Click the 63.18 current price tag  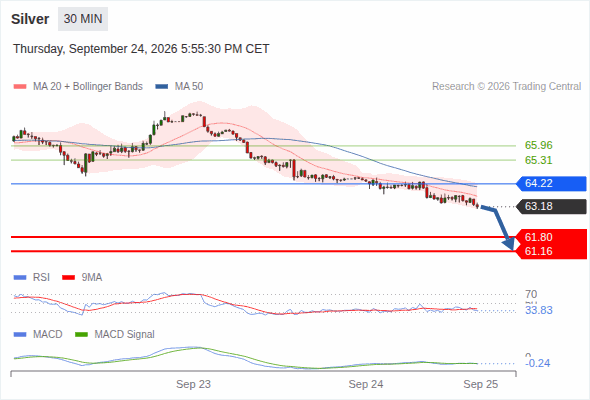[x=551, y=207]
